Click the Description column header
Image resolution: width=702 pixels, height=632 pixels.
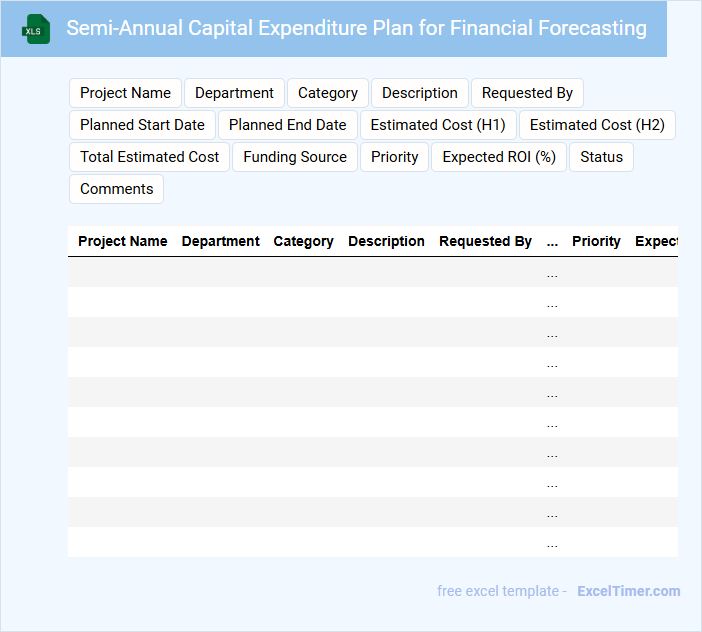tap(386, 241)
